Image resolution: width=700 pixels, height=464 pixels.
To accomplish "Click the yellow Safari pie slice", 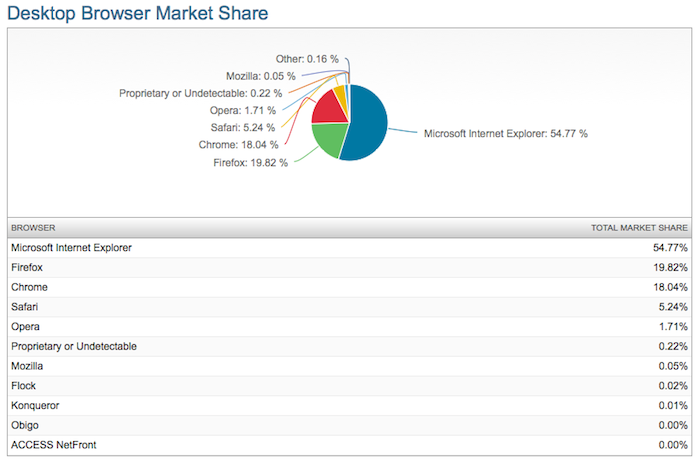I will [341, 96].
